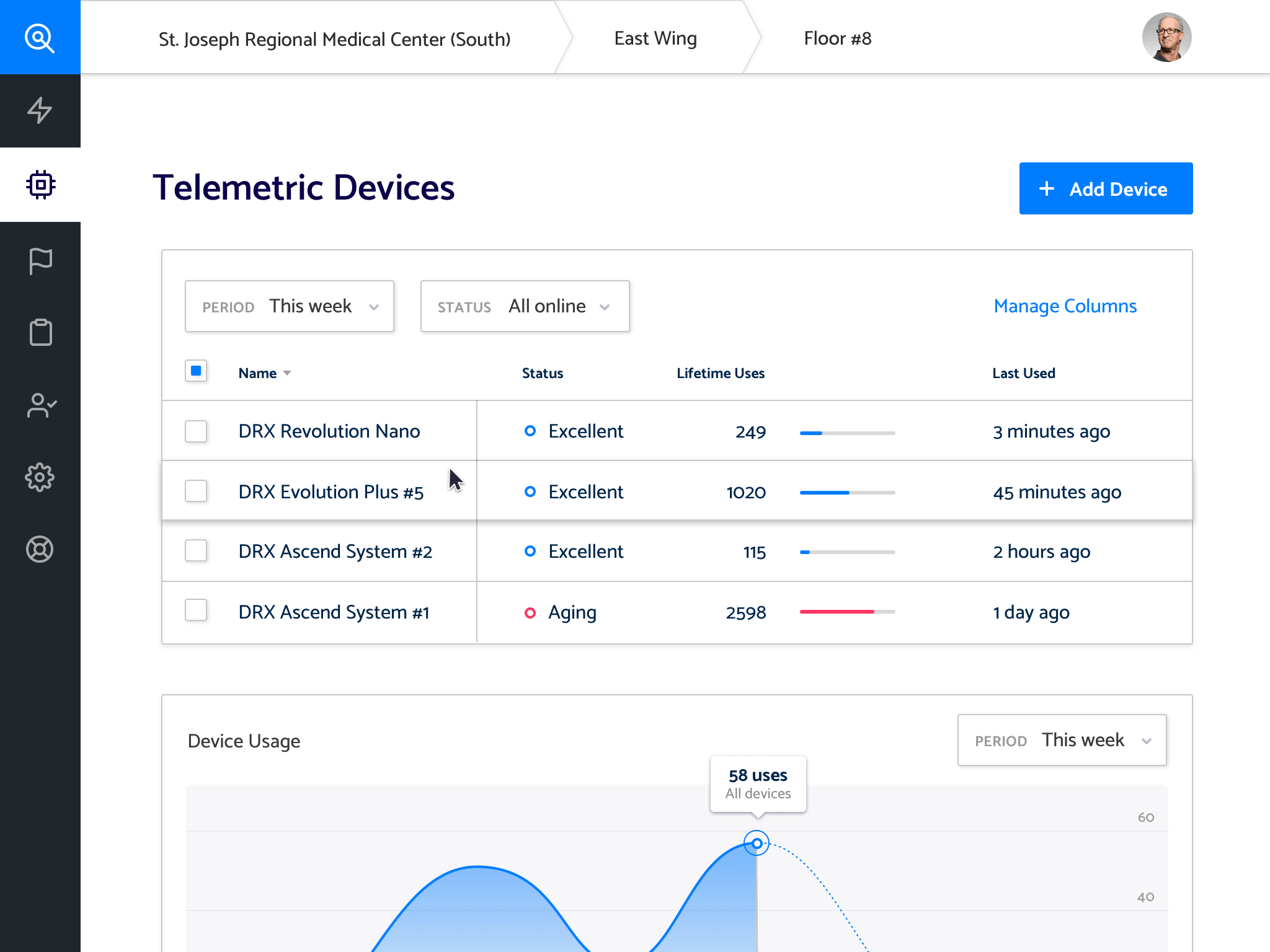Check the DRX Revolution Nano row
The width and height of the screenshot is (1270, 952).
[196, 431]
